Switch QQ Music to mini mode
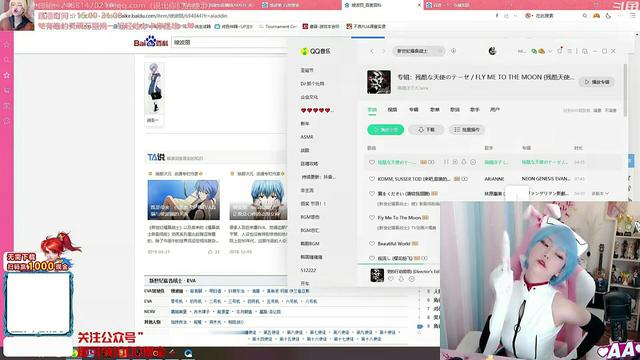The image size is (640, 360). tap(585, 51)
